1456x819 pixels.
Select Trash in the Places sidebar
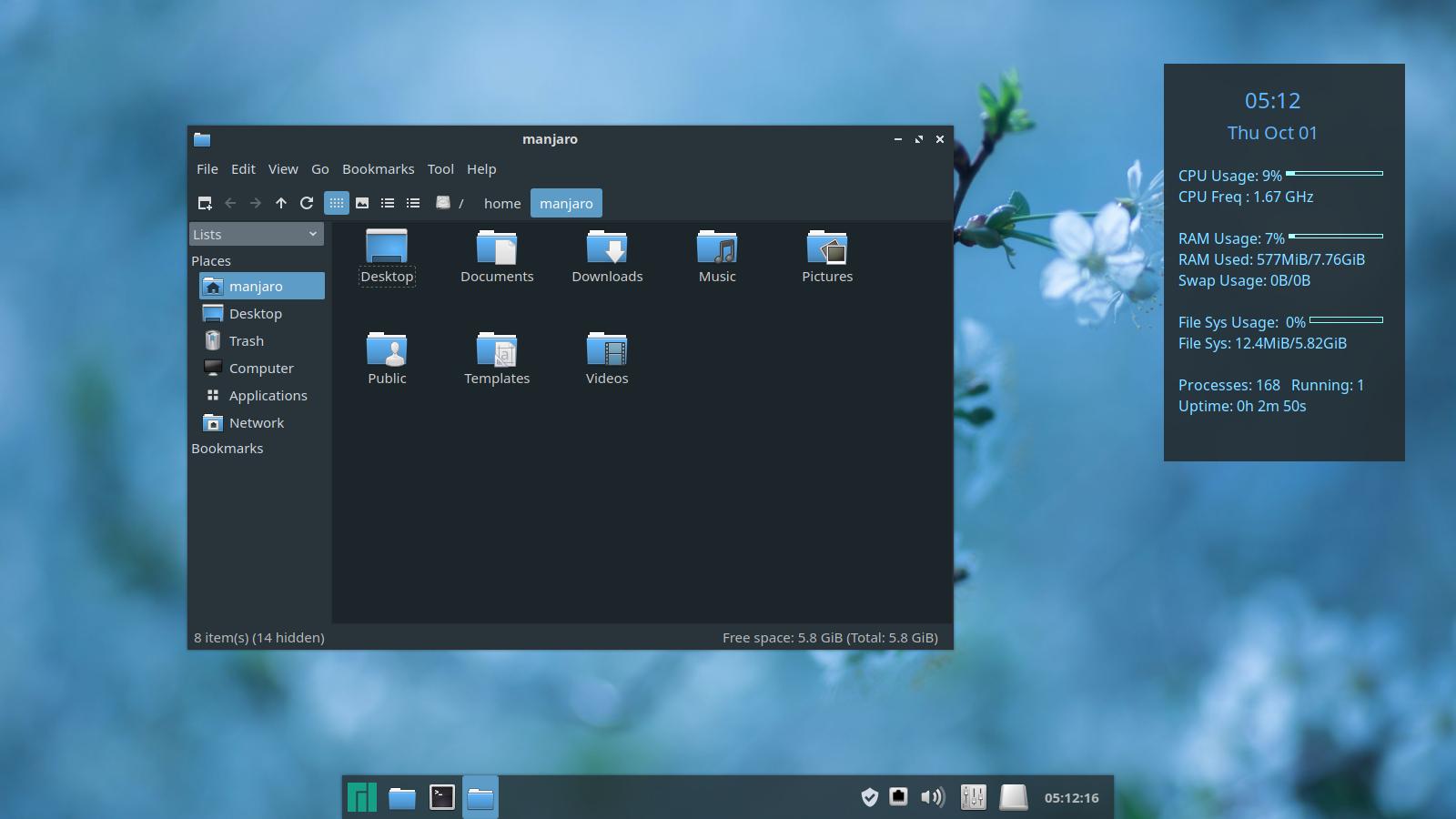click(246, 341)
